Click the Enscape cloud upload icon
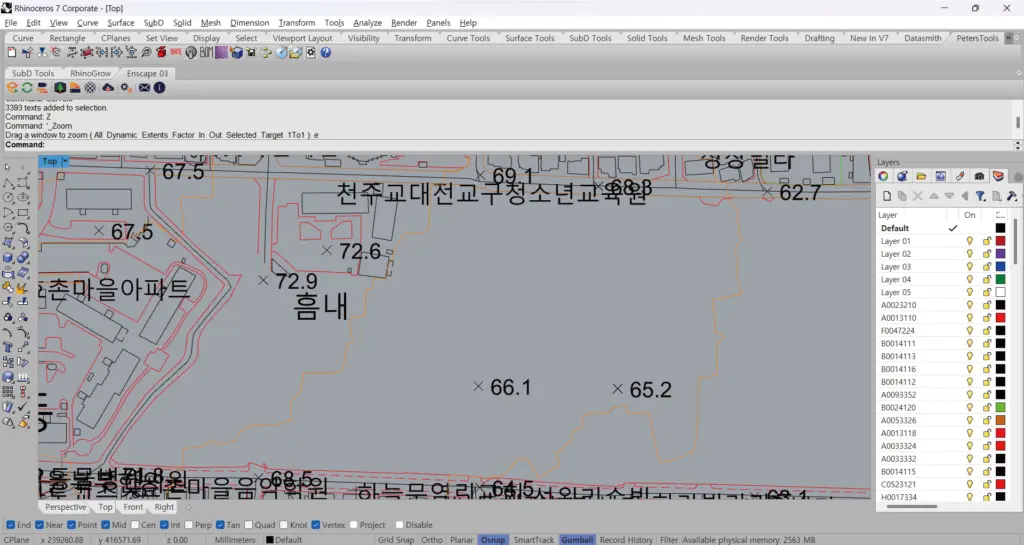This screenshot has height=545, width=1024. pos(108,87)
